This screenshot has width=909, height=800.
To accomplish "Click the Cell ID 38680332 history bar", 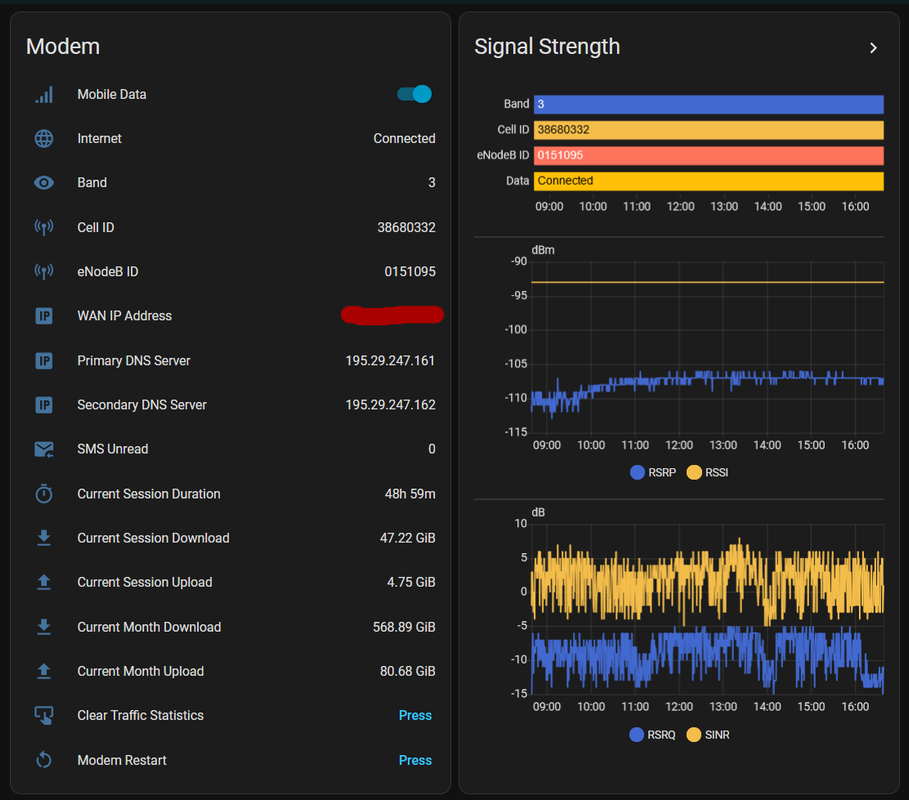I will 708,130.
